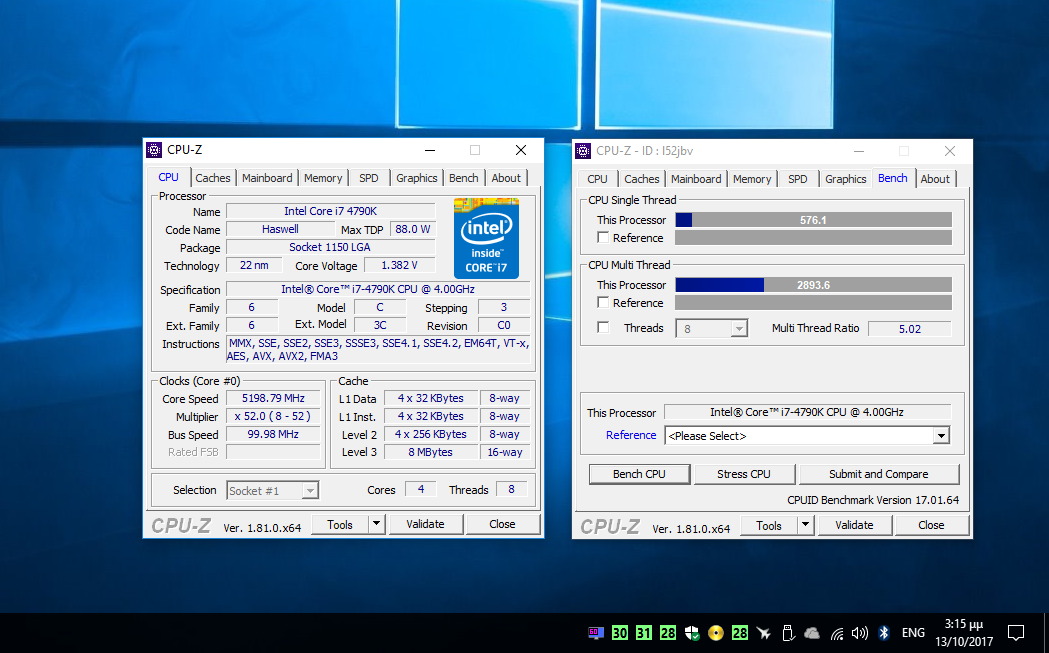Screen dimensions: 1049x653
Task: Click the Intel inside Core i7 logo
Action: pyautogui.click(x=486, y=238)
